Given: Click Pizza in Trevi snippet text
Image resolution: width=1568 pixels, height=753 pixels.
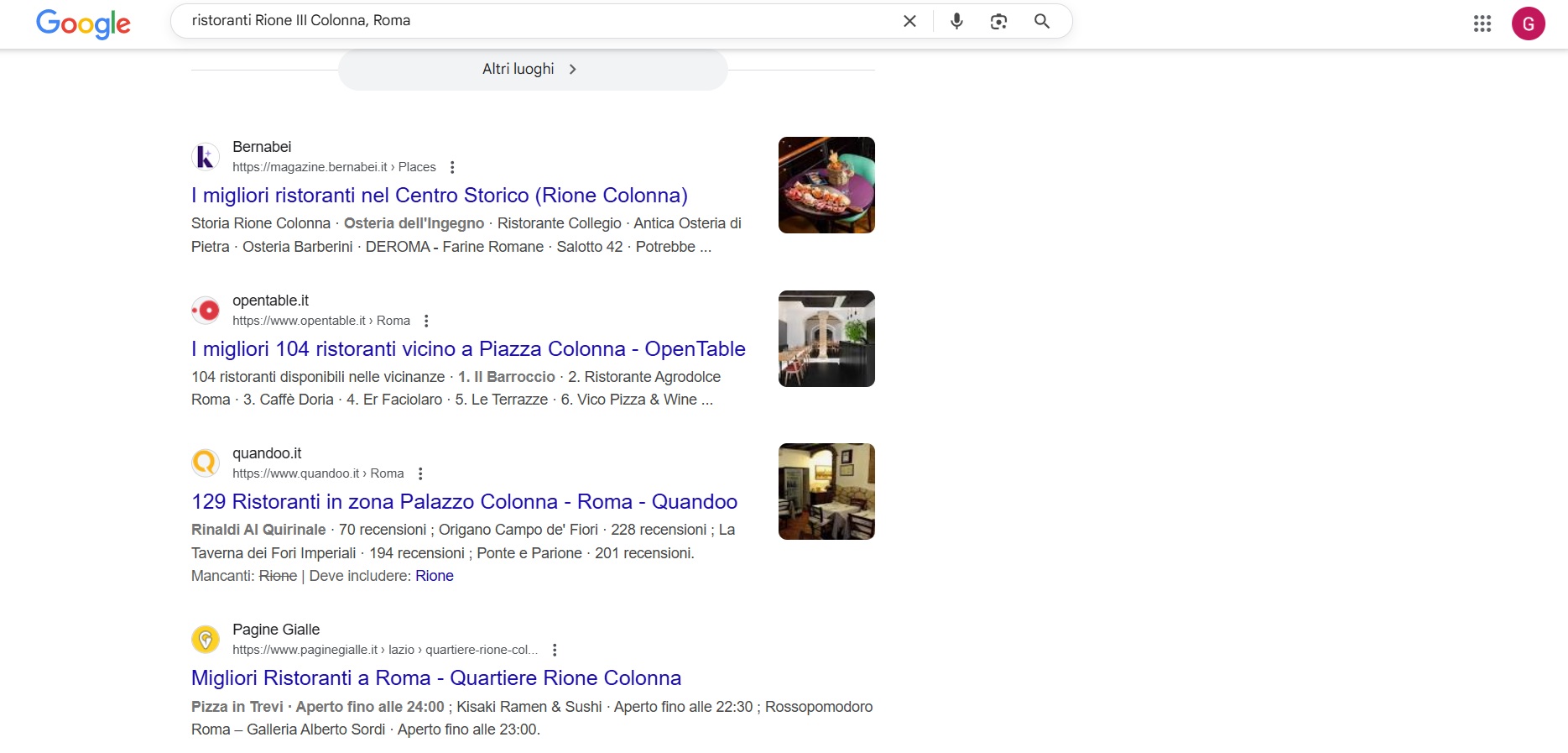Looking at the screenshot, I should click(237, 707).
